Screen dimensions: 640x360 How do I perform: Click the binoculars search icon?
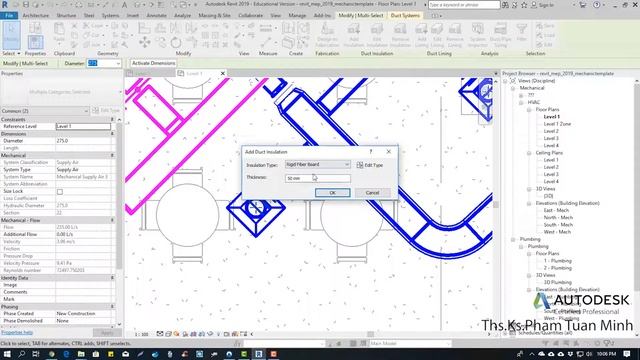pyautogui.click(x=506, y=5)
